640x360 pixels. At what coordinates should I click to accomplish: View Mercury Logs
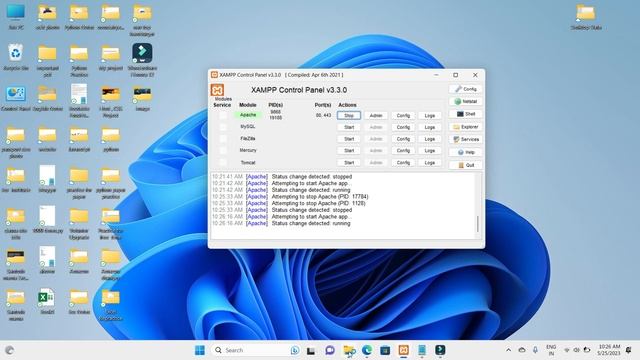430,151
